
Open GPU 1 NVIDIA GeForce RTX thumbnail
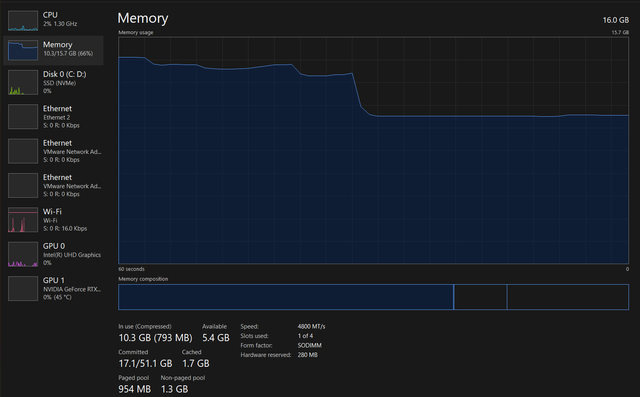(x=23, y=288)
